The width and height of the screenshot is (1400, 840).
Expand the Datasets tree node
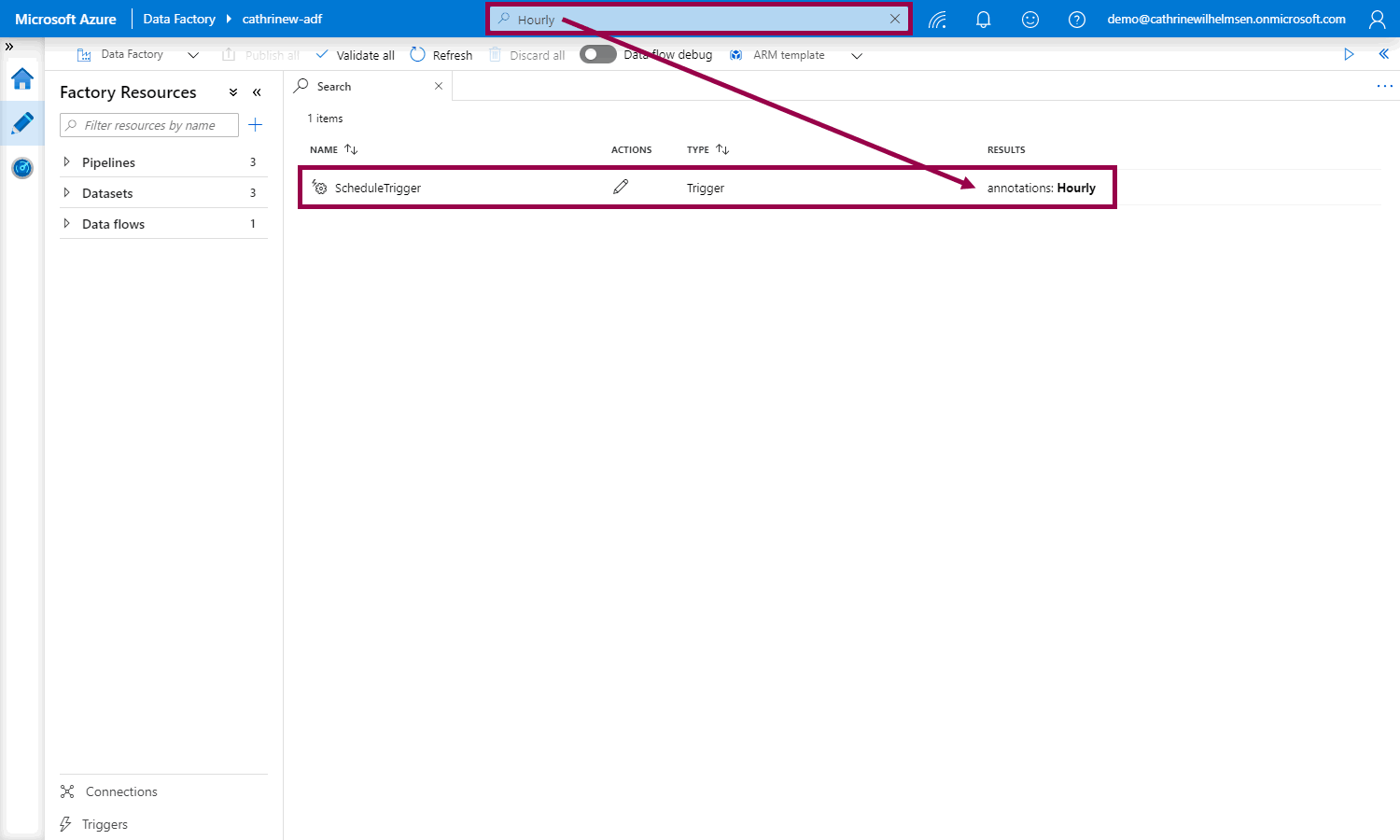66,193
